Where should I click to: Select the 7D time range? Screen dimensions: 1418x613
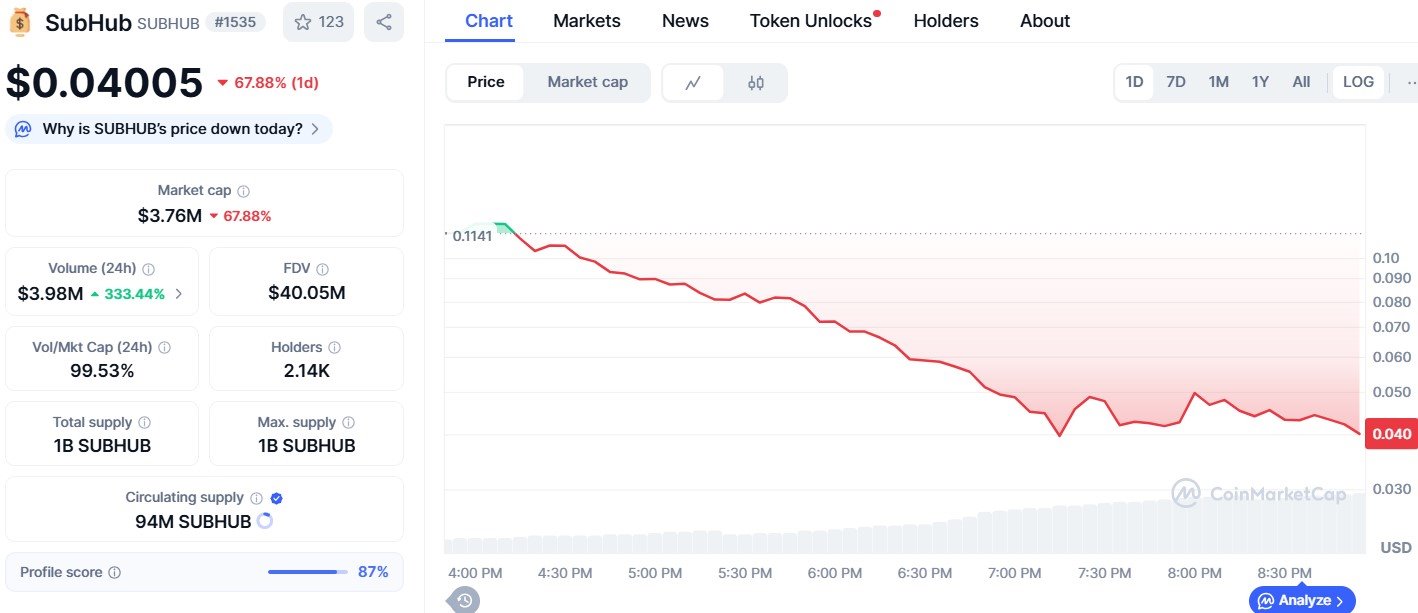(x=1176, y=82)
